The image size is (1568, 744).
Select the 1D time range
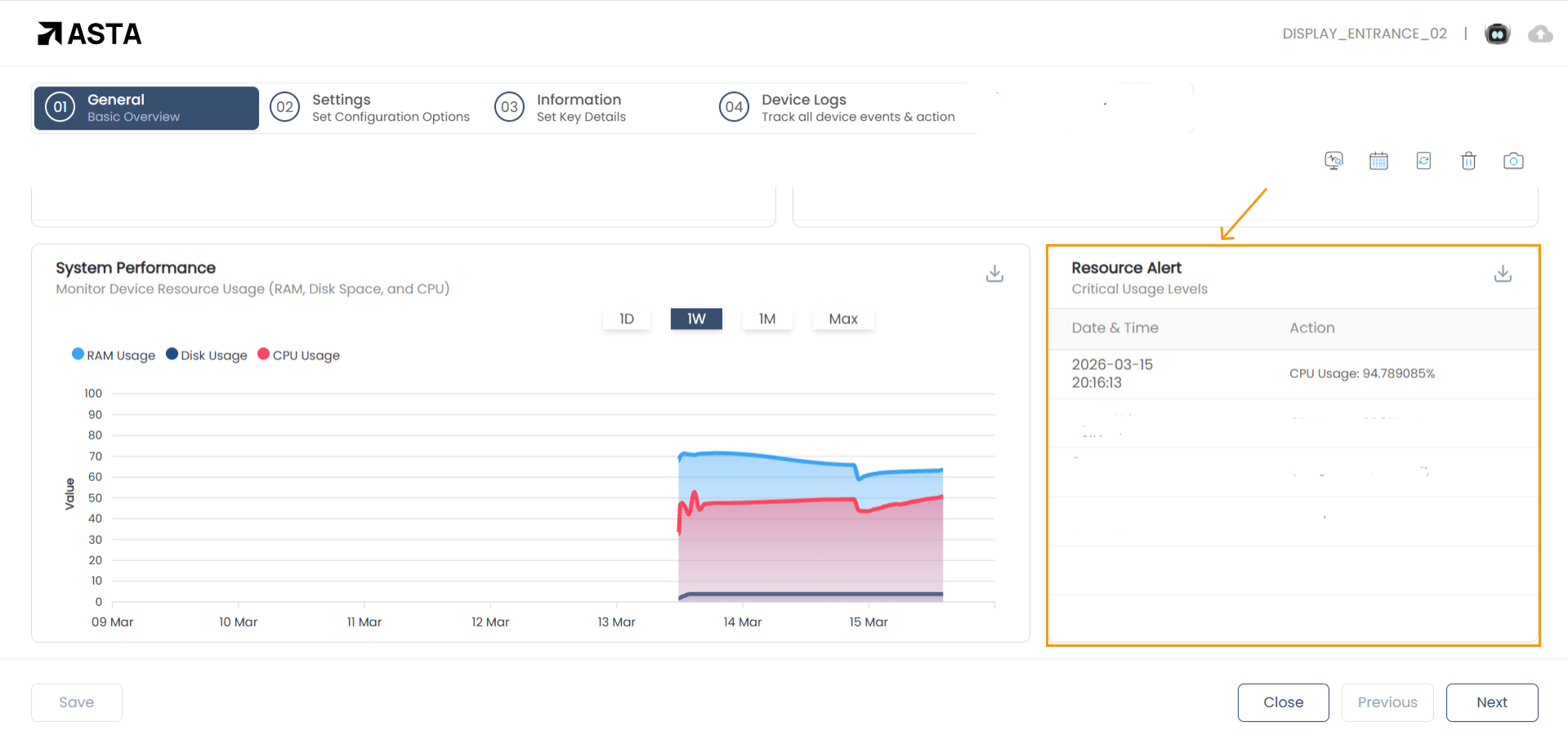pyautogui.click(x=627, y=319)
